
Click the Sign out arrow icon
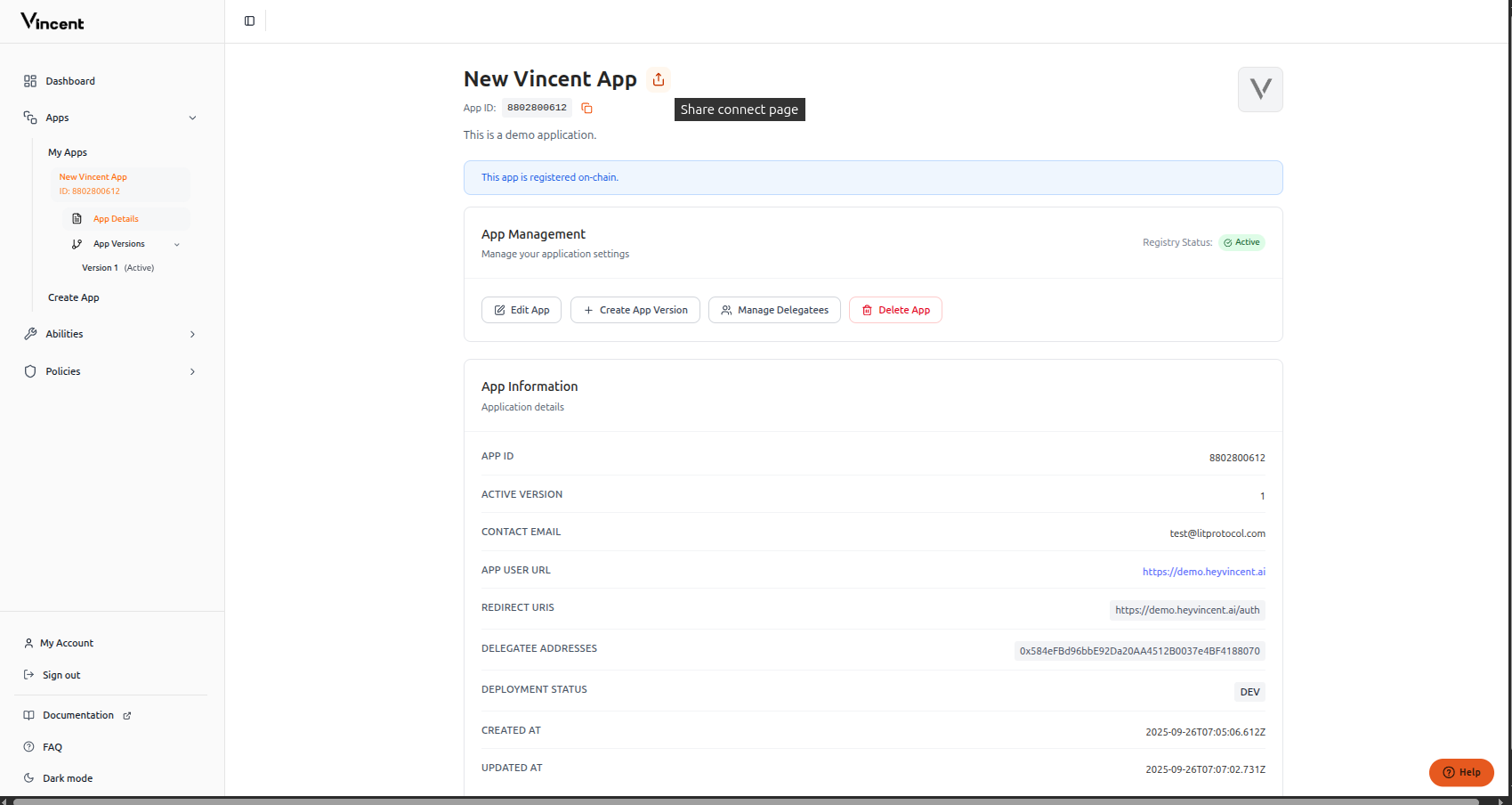point(29,674)
